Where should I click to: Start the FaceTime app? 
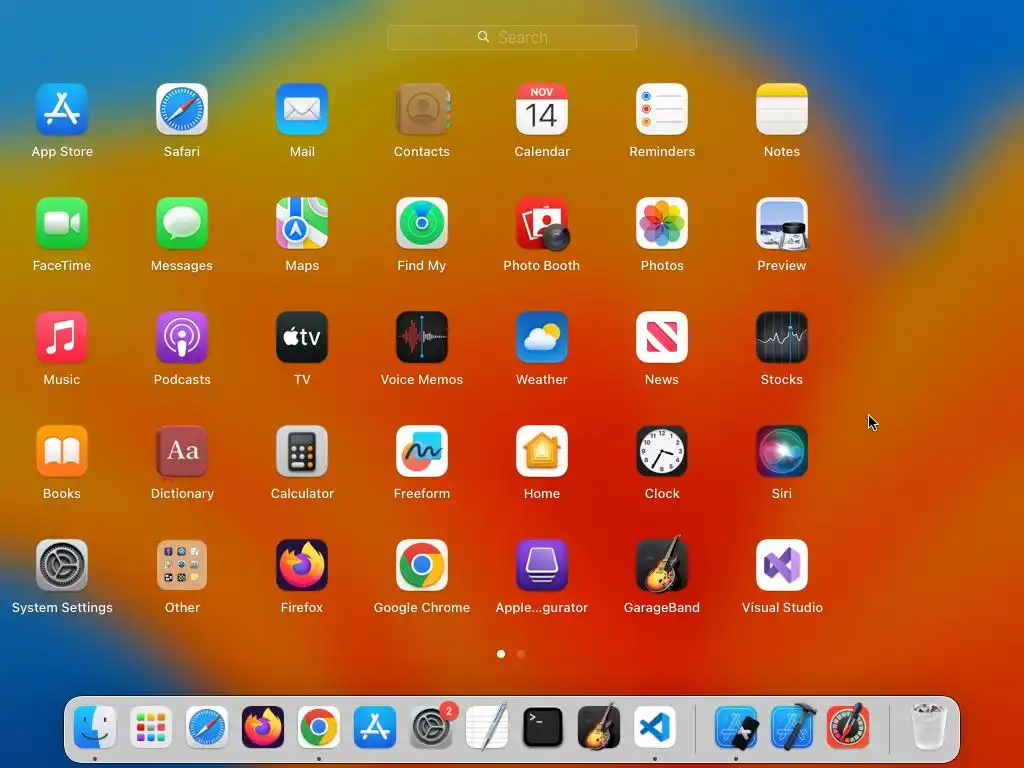[62, 223]
